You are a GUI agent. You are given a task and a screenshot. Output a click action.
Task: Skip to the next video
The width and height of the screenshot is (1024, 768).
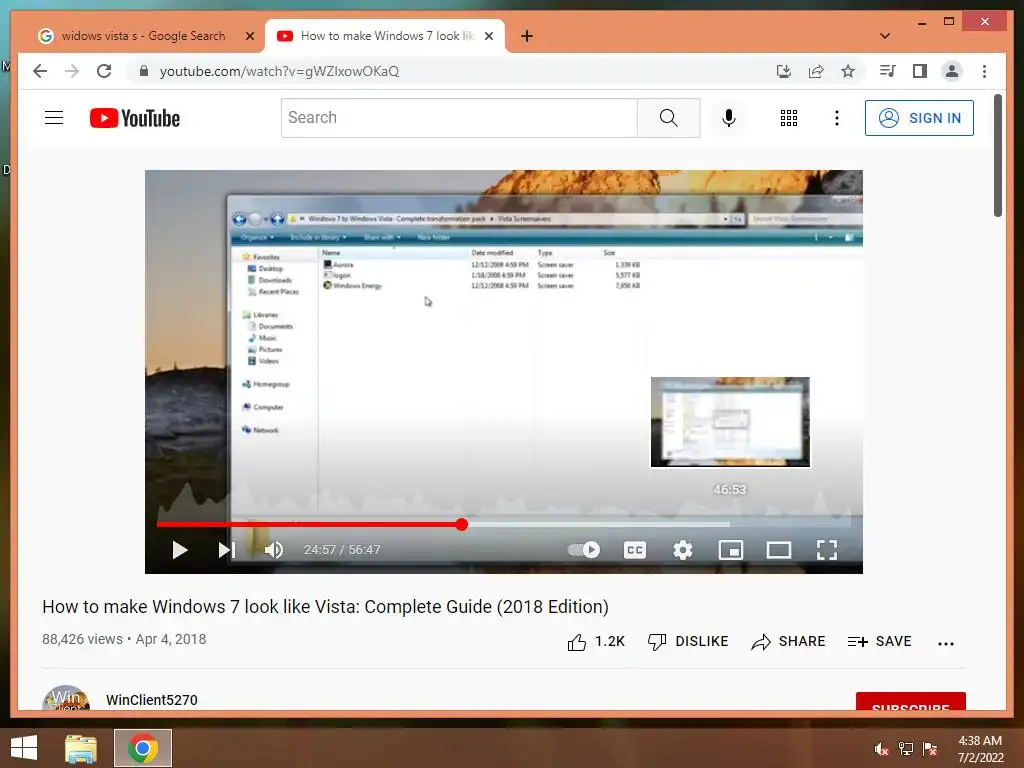(227, 550)
